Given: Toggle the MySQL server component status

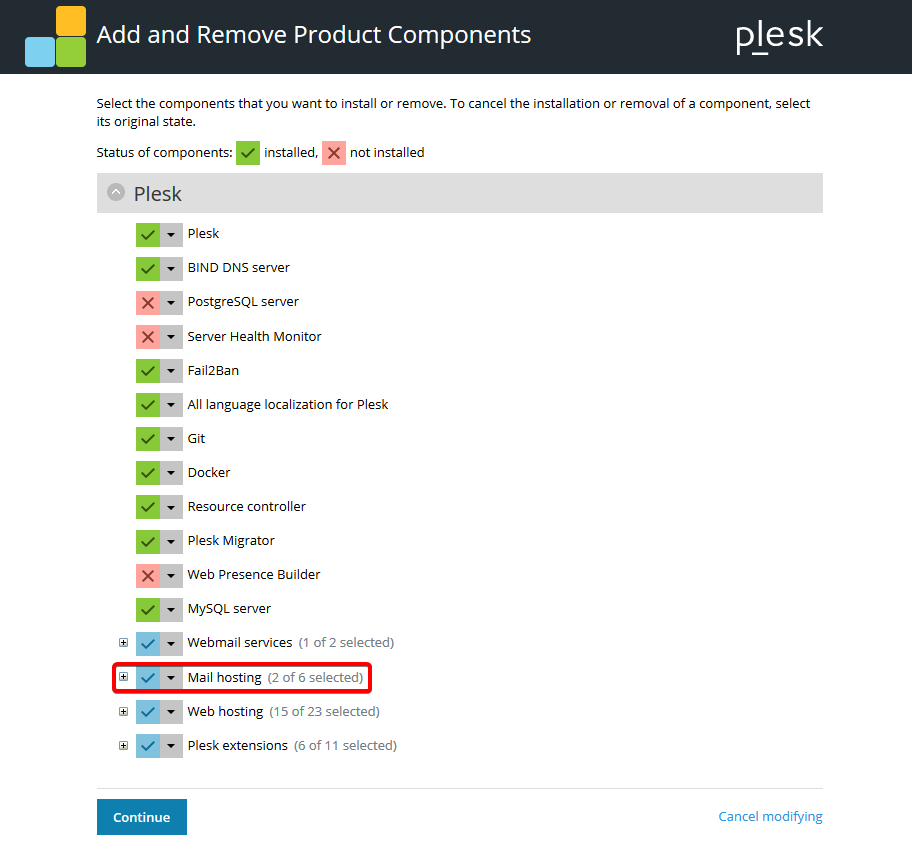Looking at the screenshot, I should [x=145, y=608].
